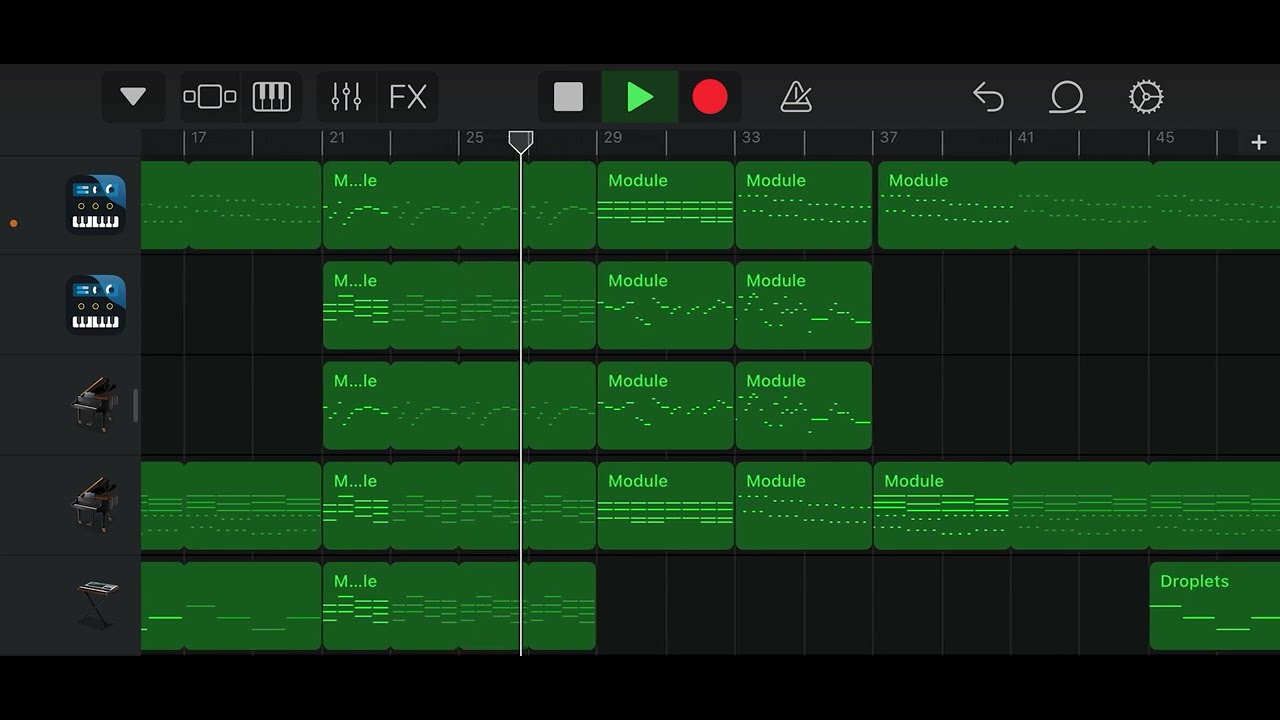Viewport: 1280px width, 720px height.
Task: Undo the last action
Action: point(988,97)
